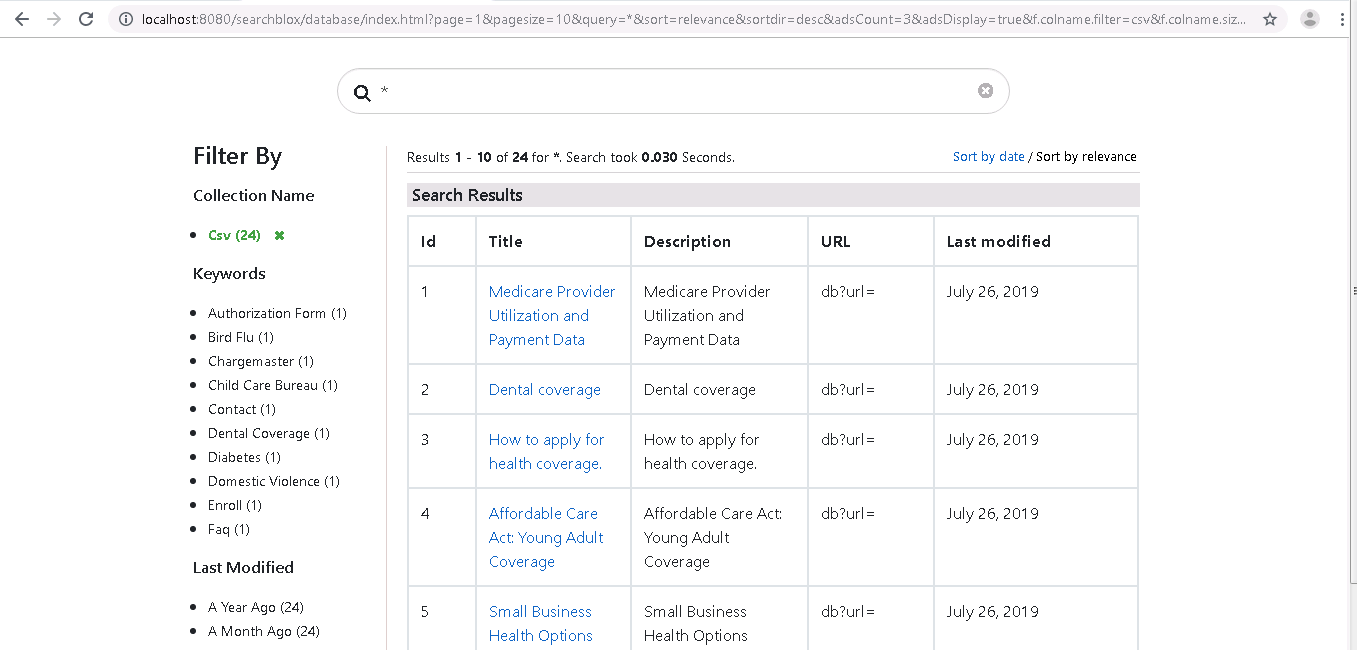Sort results by date
This screenshot has height=650, width=1357.
pos(988,157)
